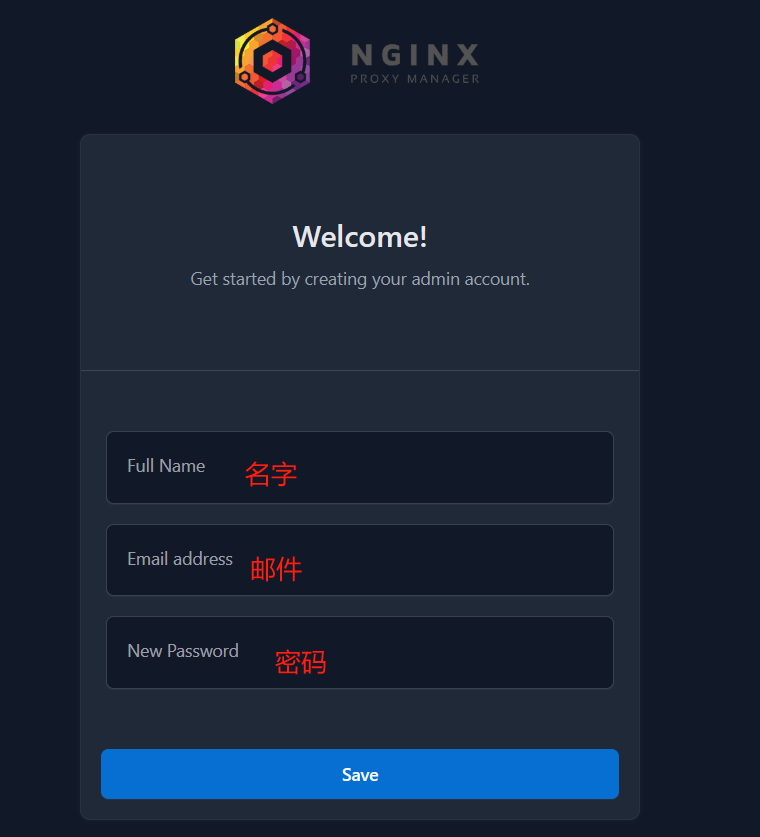Click the "Get started by creating your admin account" text
760x837 pixels.
tap(360, 279)
